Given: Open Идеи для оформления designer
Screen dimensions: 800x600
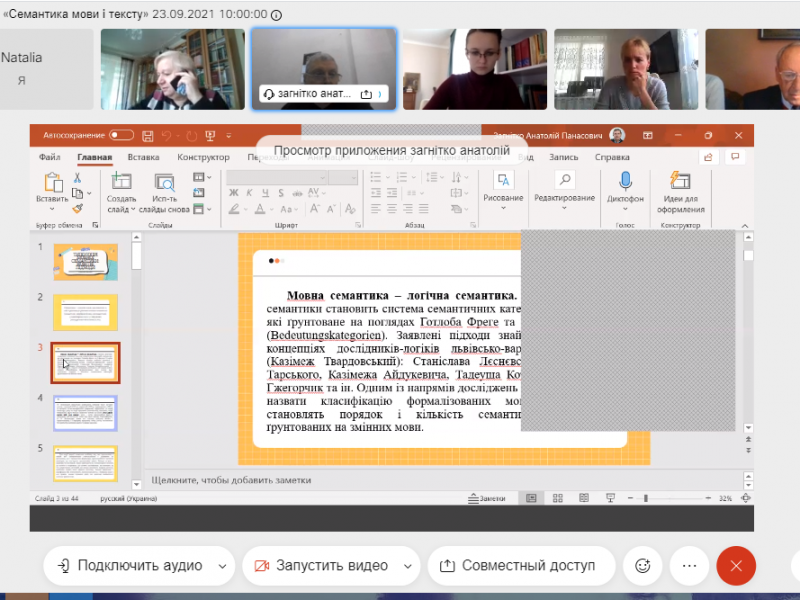Looking at the screenshot, I should pyautogui.click(x=680, y=181).
